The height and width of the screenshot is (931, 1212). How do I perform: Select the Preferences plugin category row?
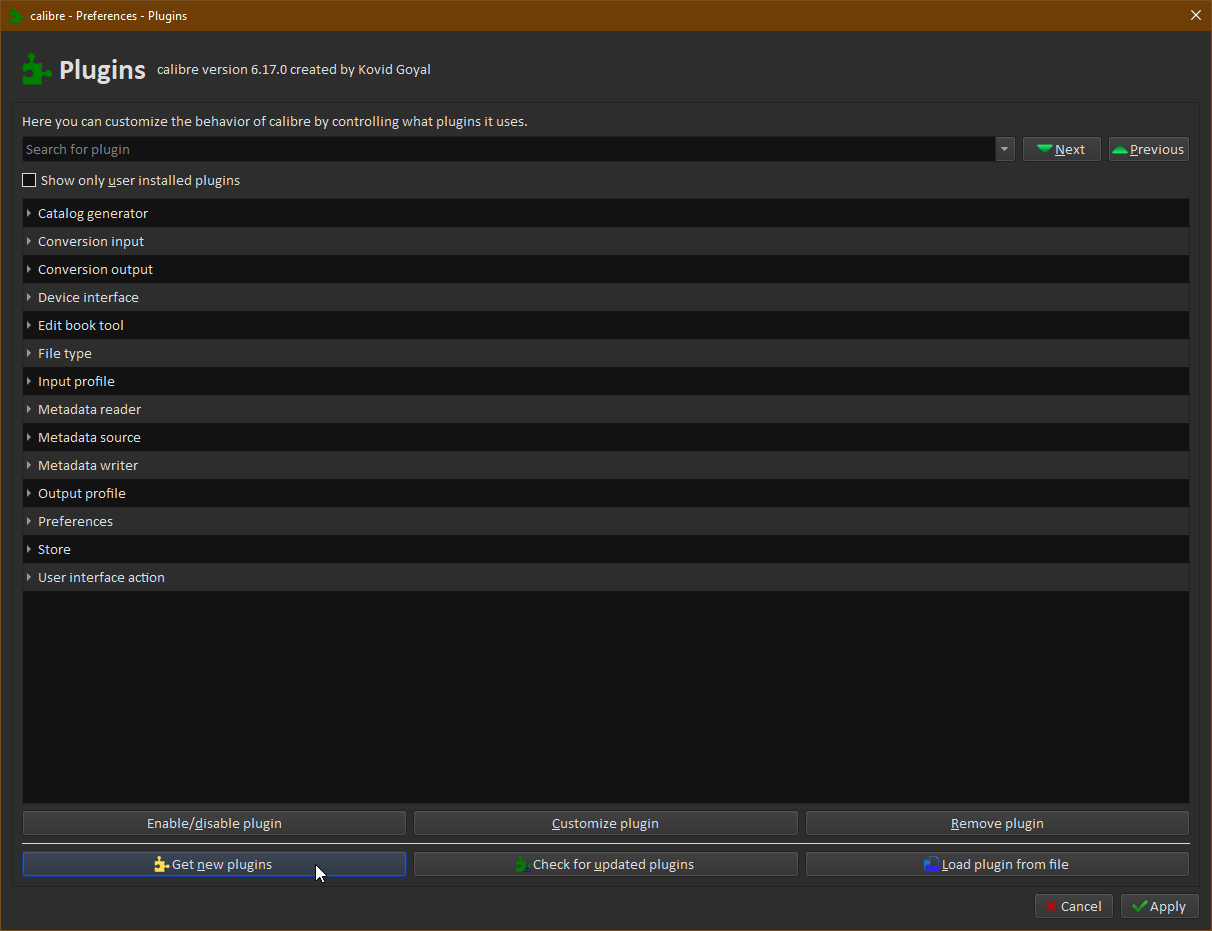[606, 521]
